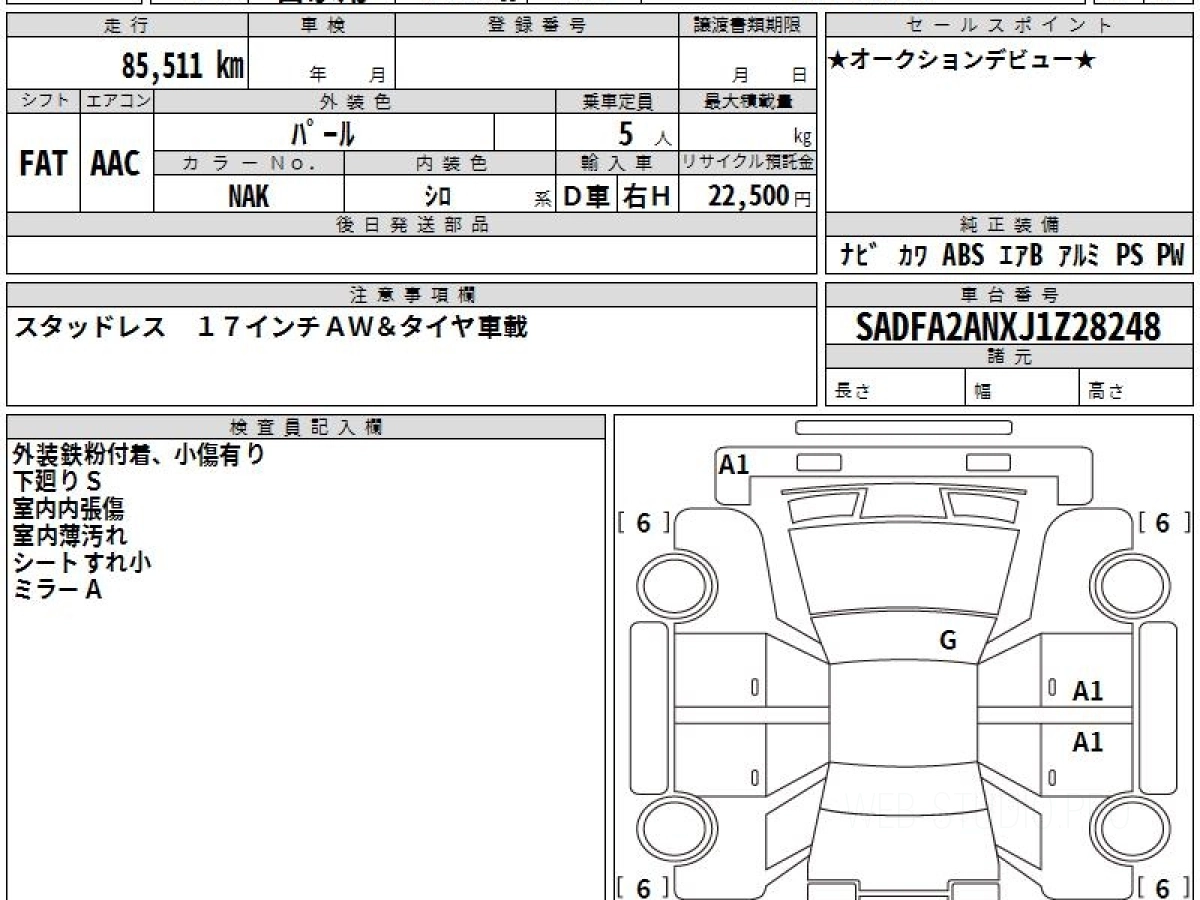Click the 検査員記入欄 header

coord(306,427)
